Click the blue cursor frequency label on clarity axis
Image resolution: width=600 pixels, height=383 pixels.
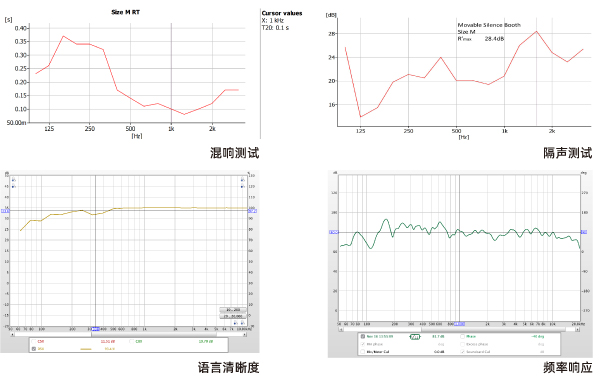[96, 329]
